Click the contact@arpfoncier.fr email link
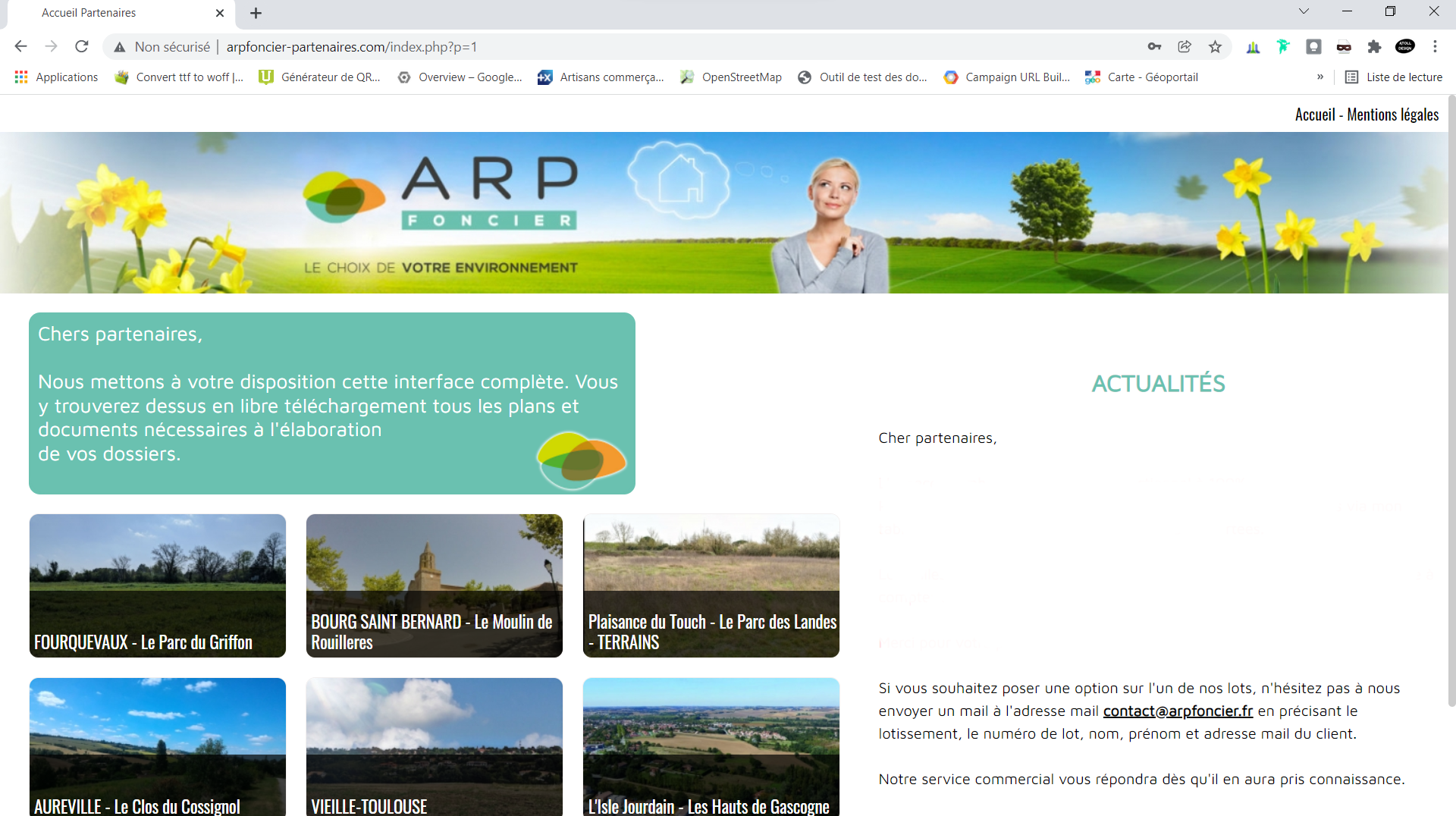This screenshot has width=1456, height=816. click(x=1178, y=711)
